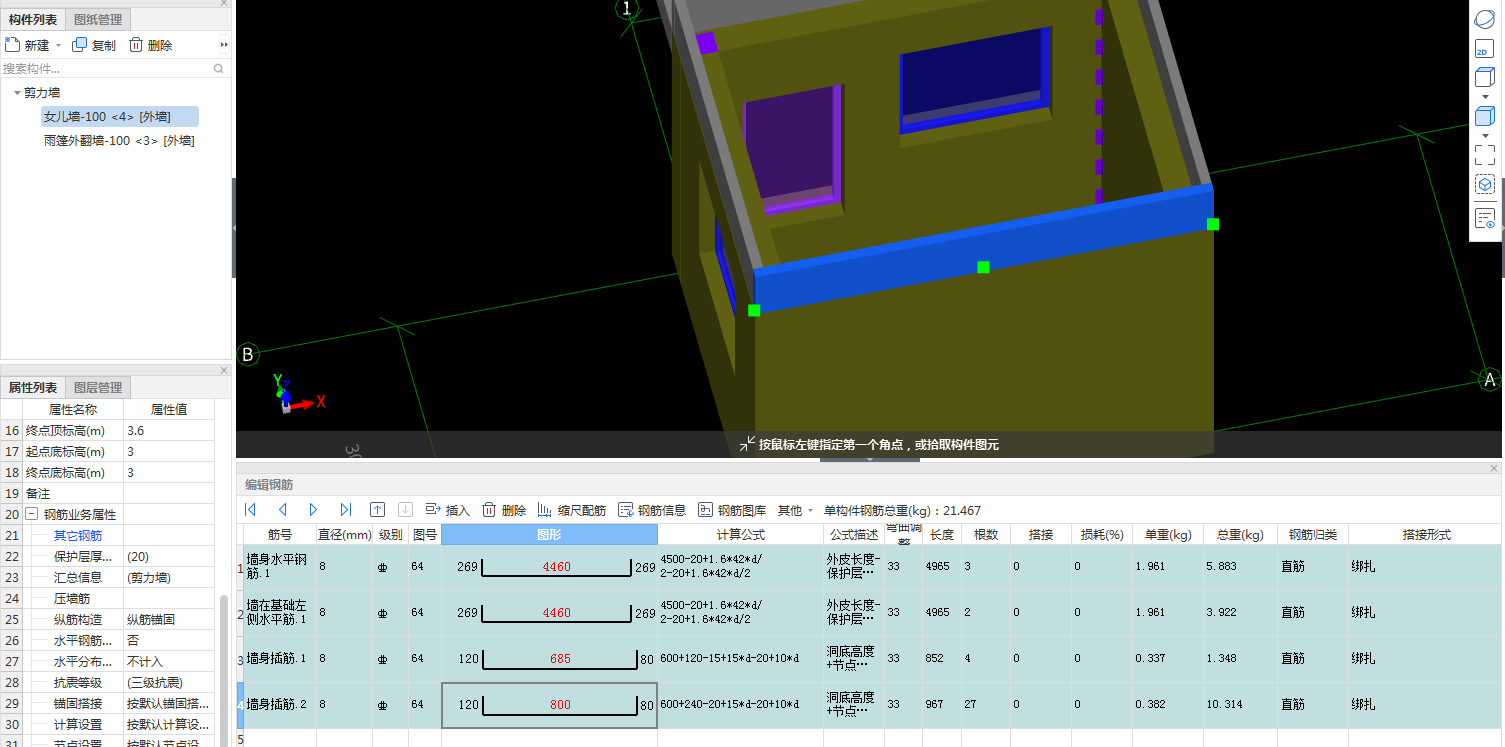
Task: Click 删除 in the rebar editing toolbar
Action: [504, 510]
